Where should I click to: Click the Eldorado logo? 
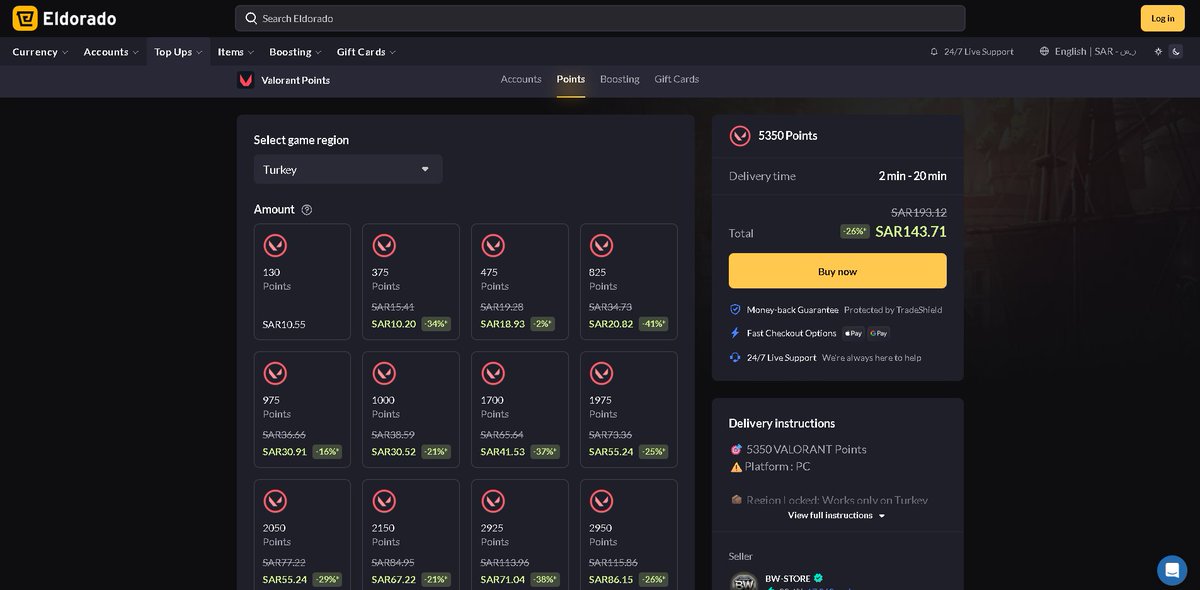[64, 18]
